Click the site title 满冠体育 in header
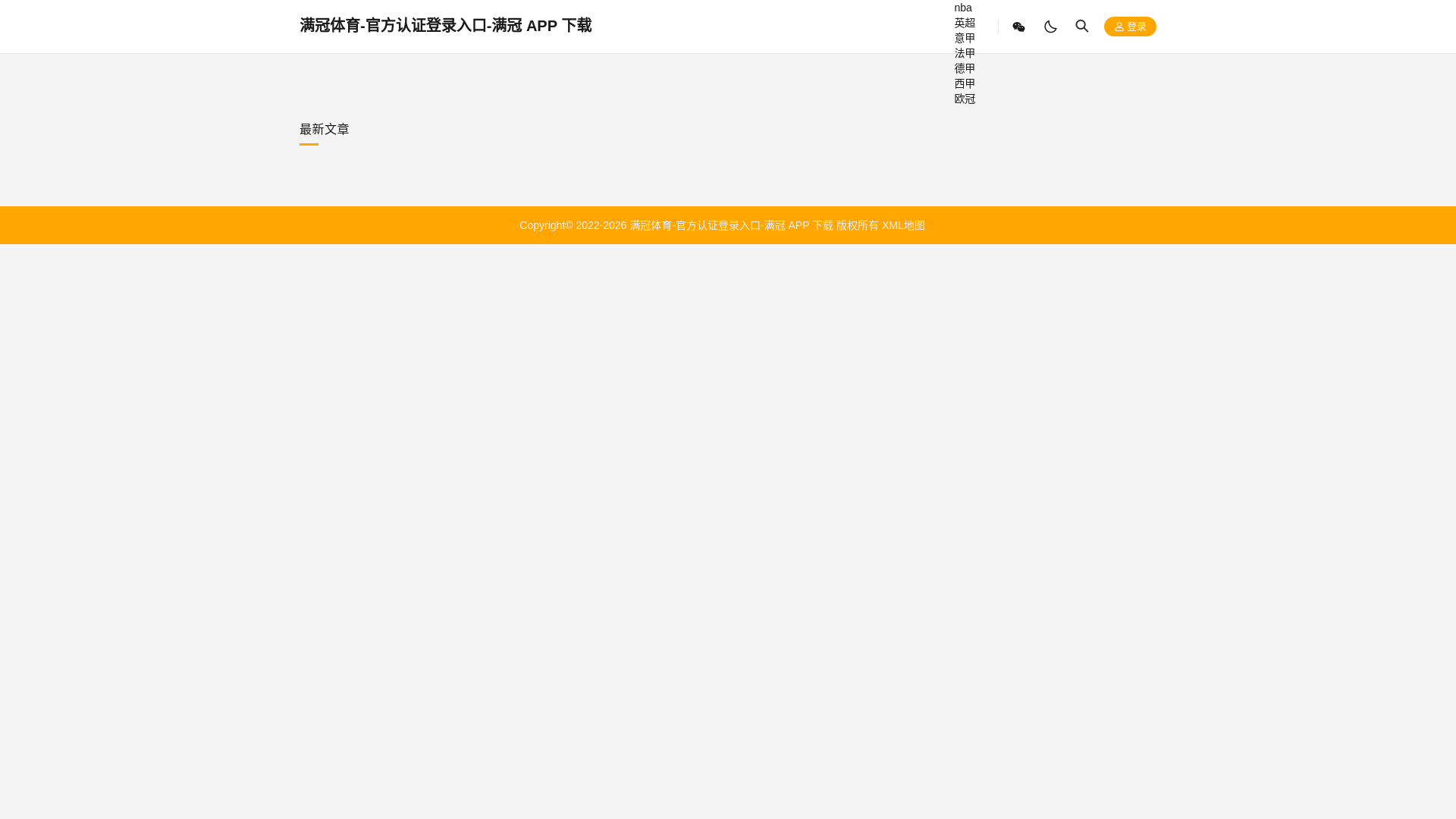1456x819 pixels. 445,25
